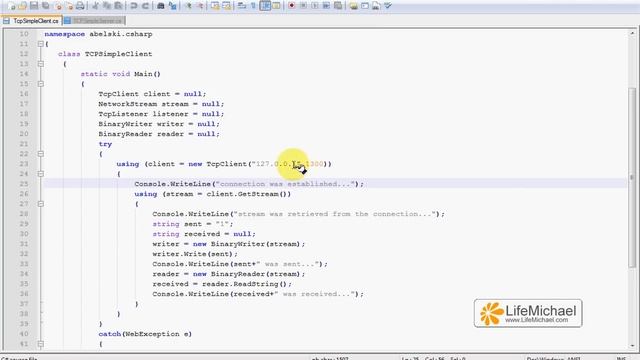Click the 'try' keyword on line 21
This screenshot has width=640, height=360.
pyautogui.click(x=105, y=144)
